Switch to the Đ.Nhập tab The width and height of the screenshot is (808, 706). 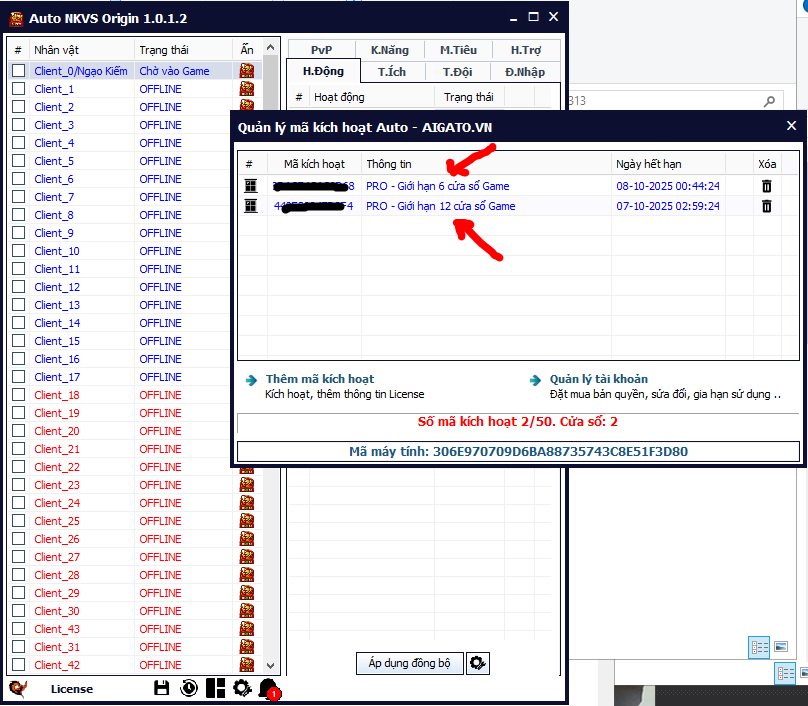[525, 72]
